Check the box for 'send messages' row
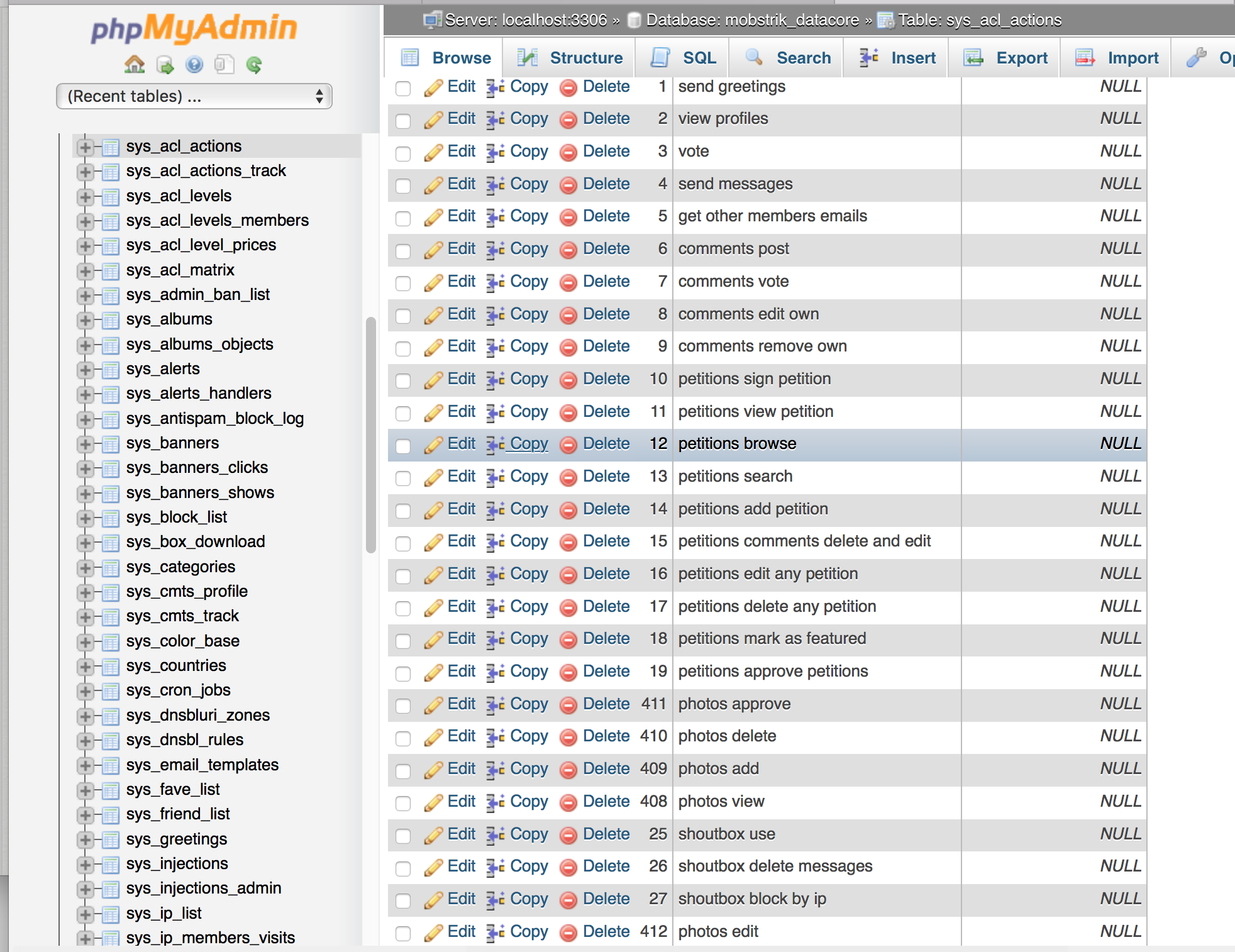1235x952 pixels. coord(403,185)
